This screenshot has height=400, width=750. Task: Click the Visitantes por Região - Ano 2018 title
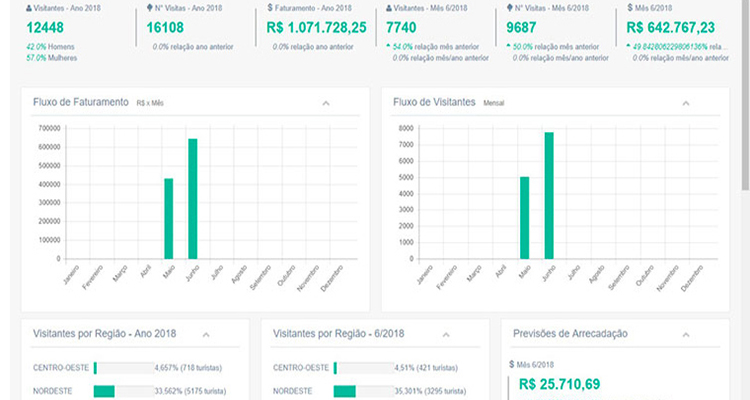click(x=104, y=333)
